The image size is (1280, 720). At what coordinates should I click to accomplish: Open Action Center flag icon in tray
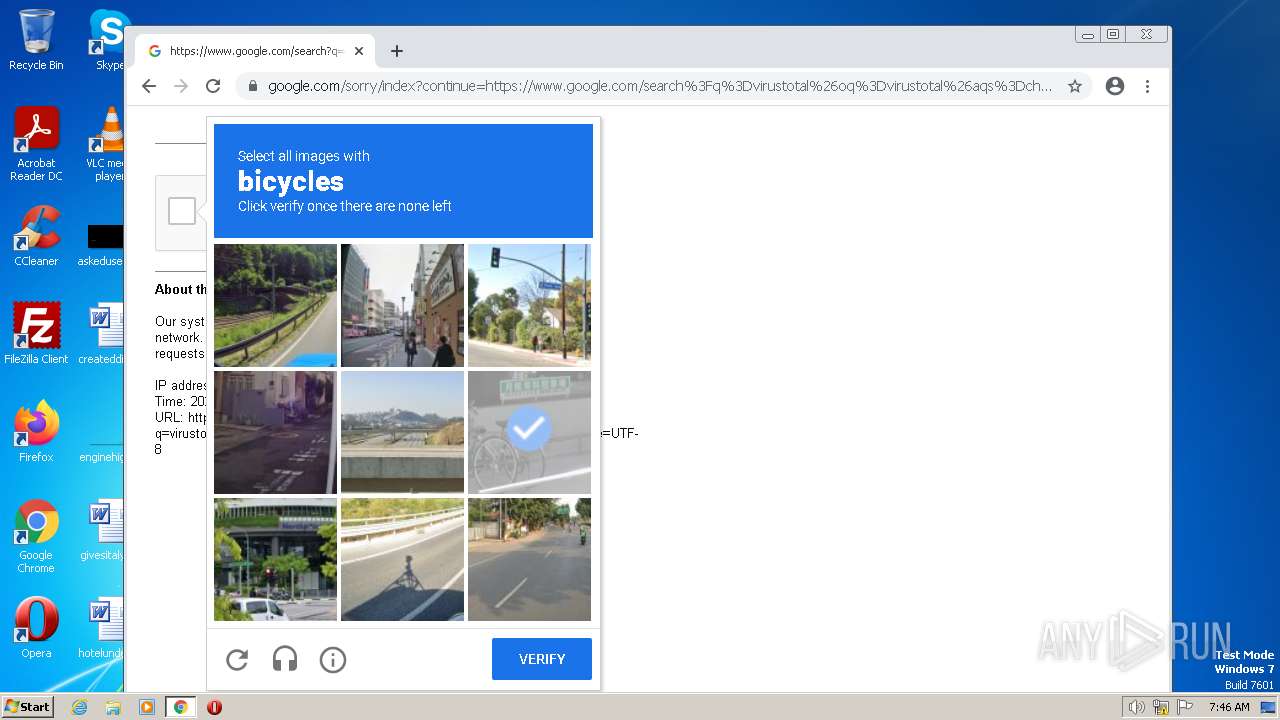coord(1186,707)
